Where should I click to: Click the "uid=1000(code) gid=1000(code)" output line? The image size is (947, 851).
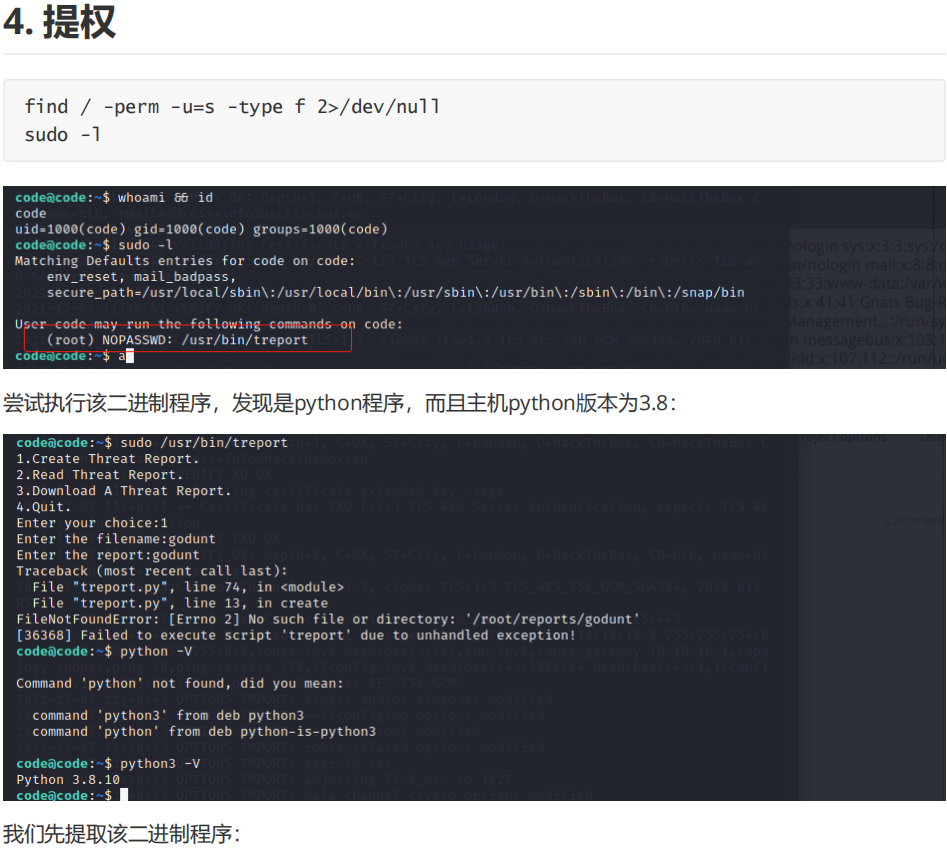point(201,230)
